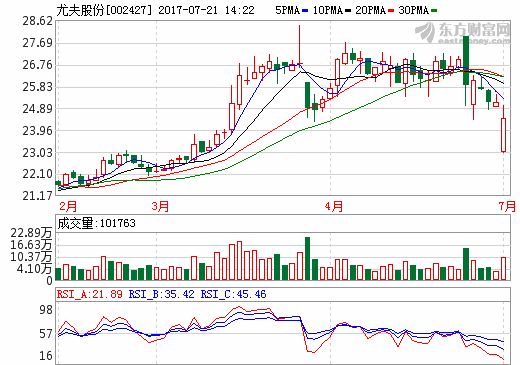Click the 16 RSI axis label
520x365 pixels.
point(46,356)
